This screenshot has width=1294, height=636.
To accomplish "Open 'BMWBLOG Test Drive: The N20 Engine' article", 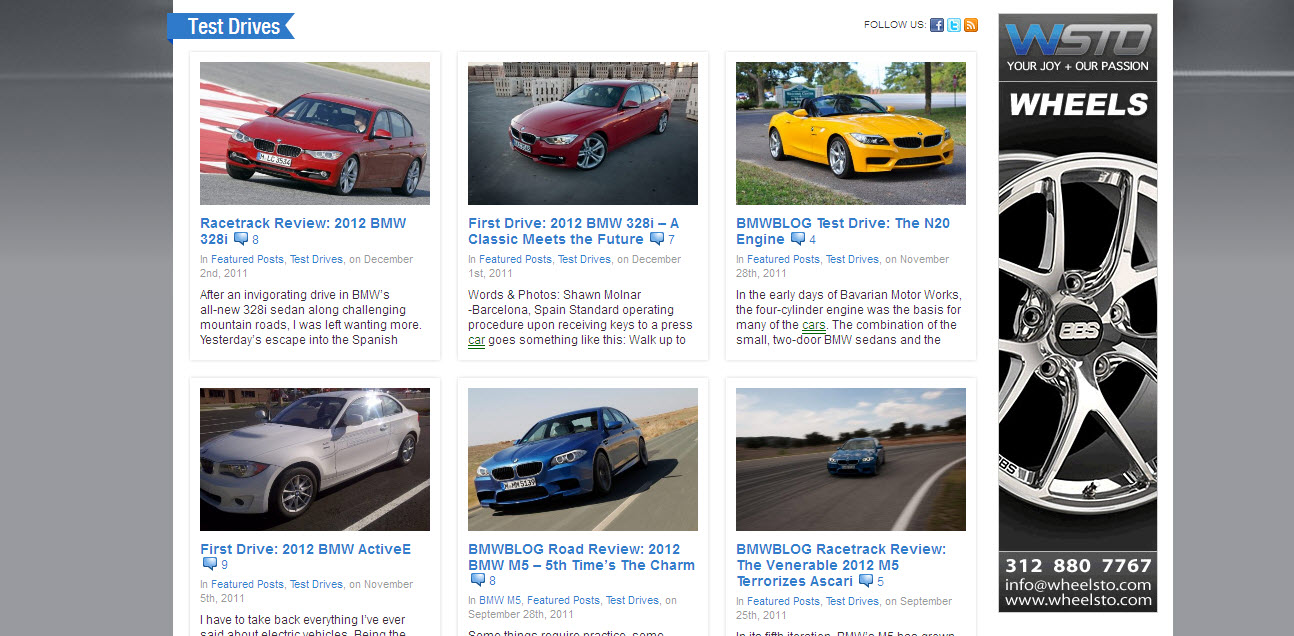I will coord(842,224).
